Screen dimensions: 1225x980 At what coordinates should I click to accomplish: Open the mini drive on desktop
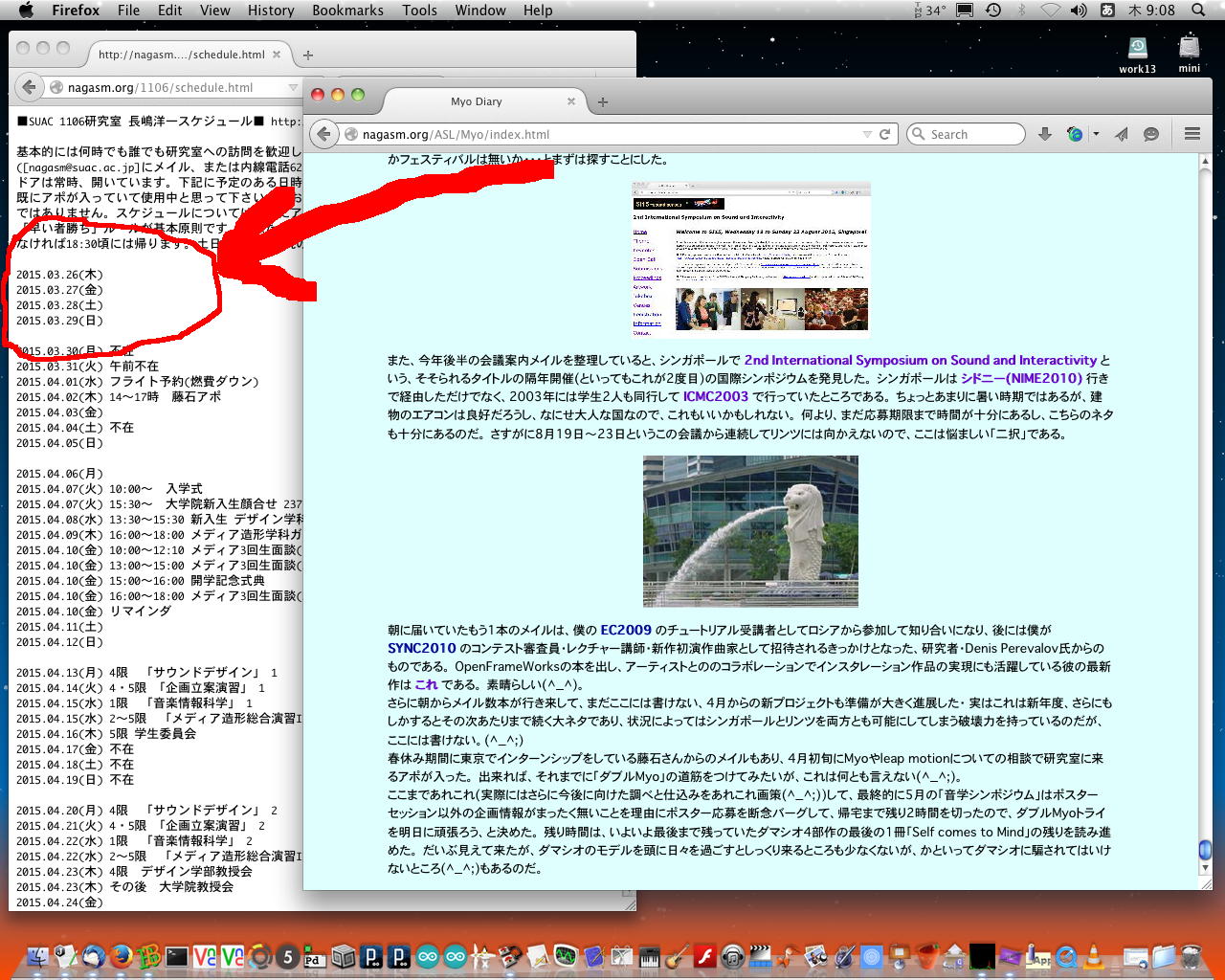(1190, 55)
